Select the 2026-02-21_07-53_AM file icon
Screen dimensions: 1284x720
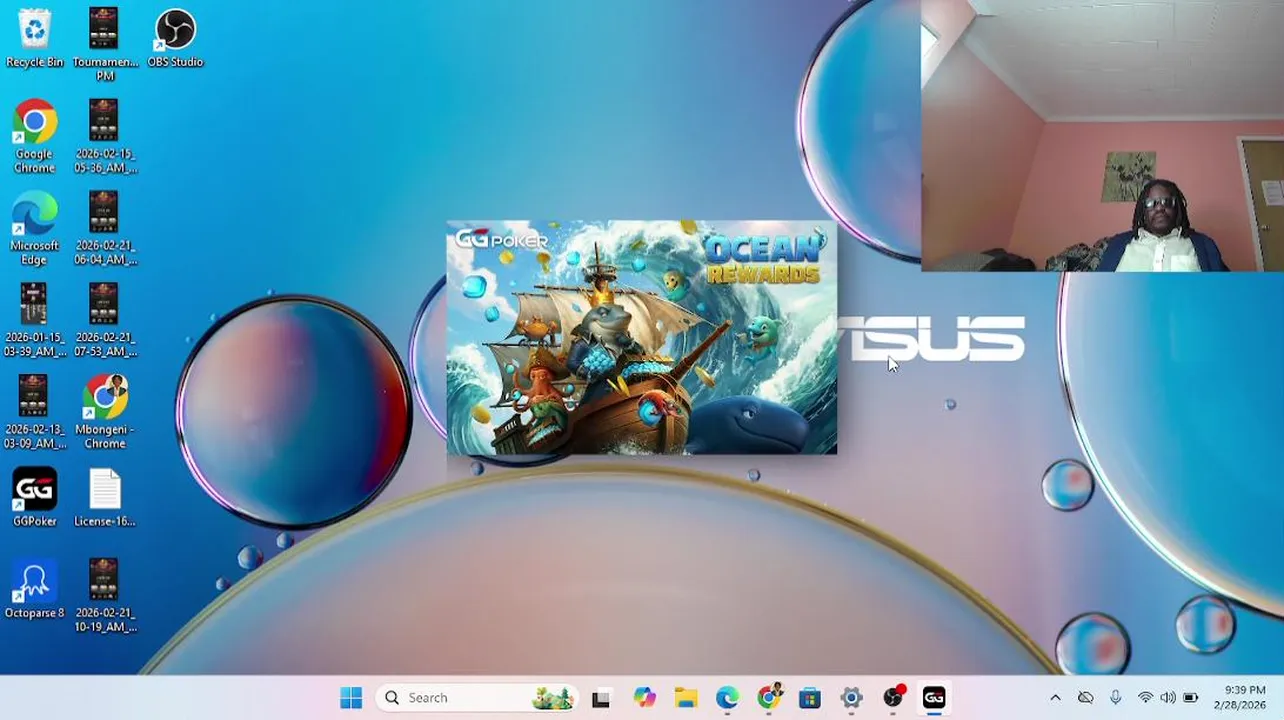(104, 320)
